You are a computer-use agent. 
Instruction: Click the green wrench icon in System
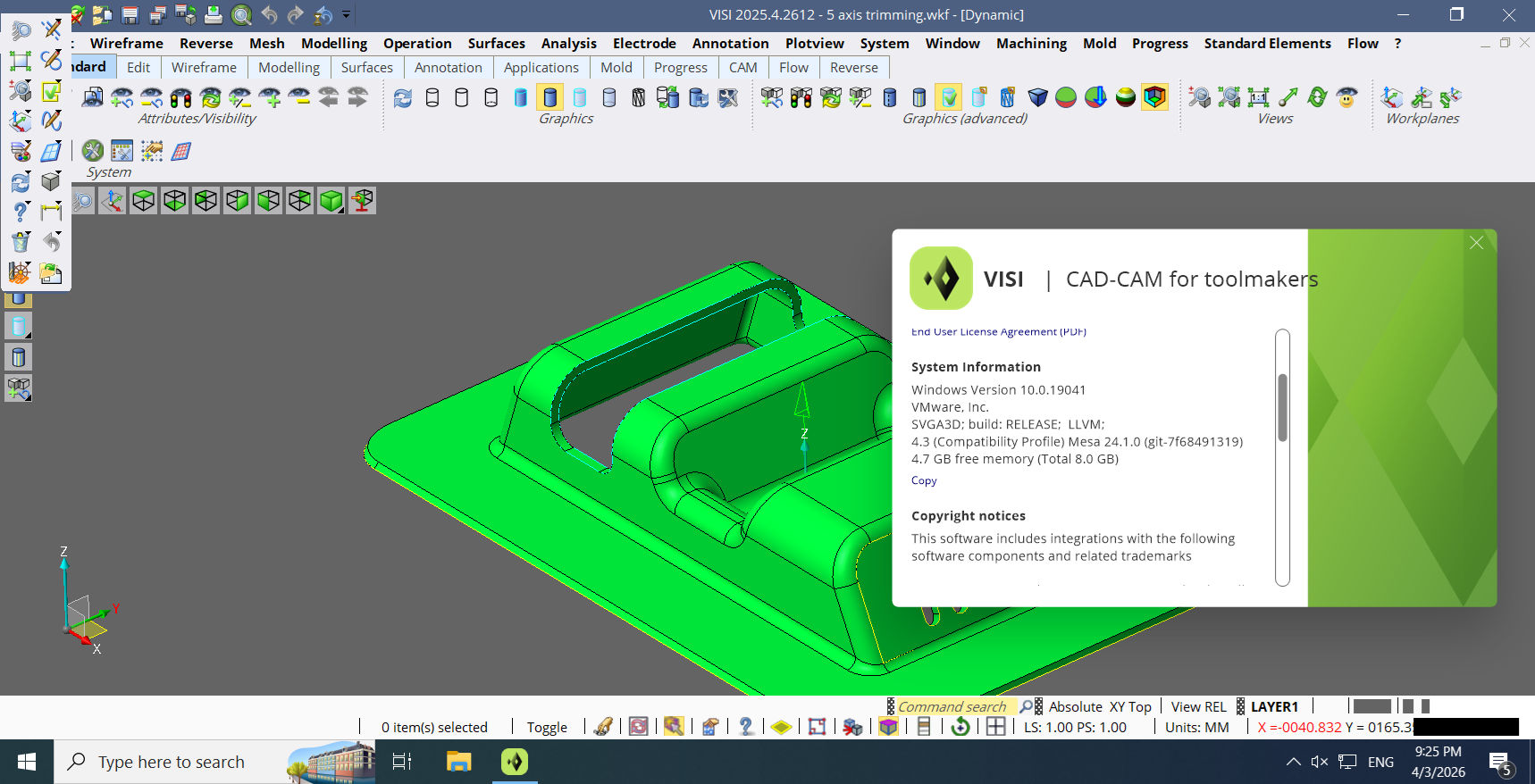pos(93,151)
